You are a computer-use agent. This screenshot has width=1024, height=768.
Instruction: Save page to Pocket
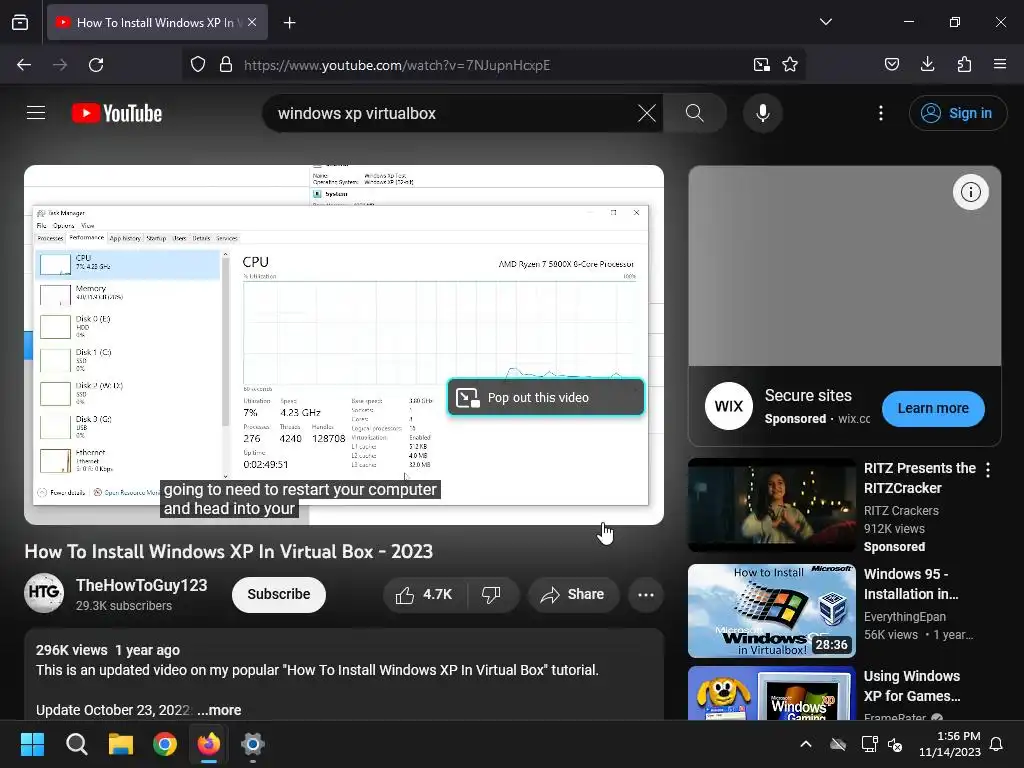pos(891,64)
